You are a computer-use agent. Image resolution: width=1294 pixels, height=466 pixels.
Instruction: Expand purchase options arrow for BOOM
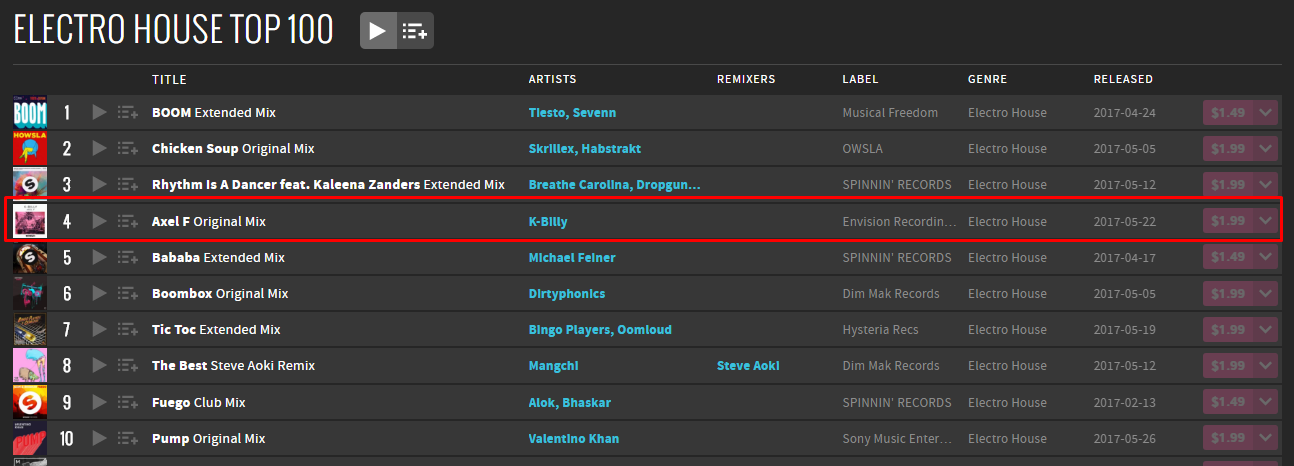coord(1265,112)
